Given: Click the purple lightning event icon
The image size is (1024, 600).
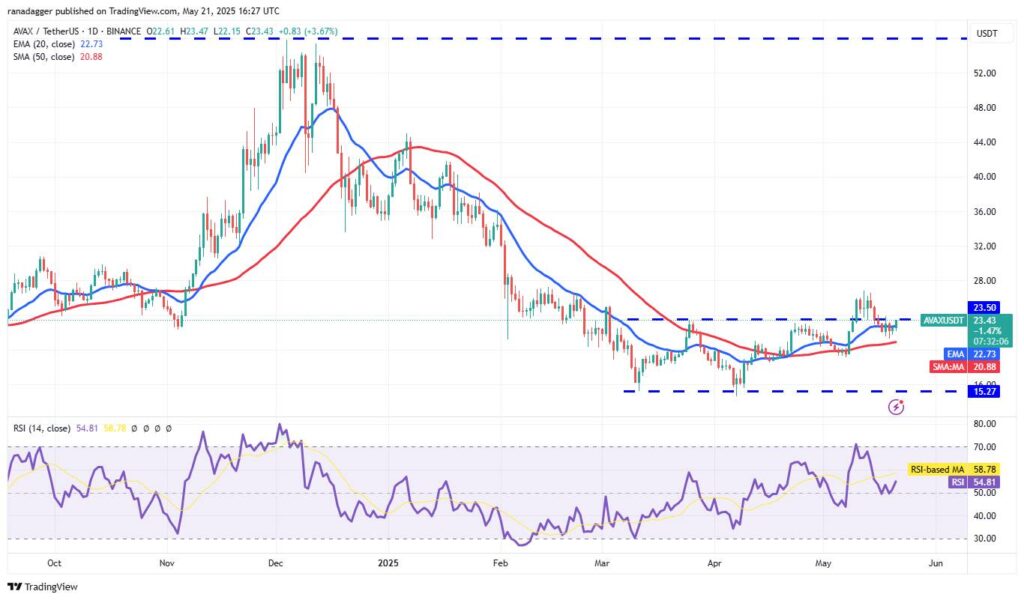Looking at the screenshot, I should 896,407.
